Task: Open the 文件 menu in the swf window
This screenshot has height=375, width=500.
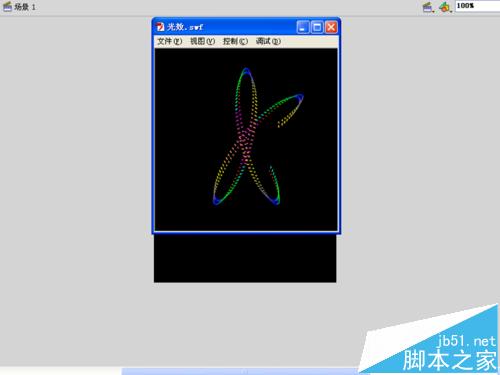Action: point(170,41)
